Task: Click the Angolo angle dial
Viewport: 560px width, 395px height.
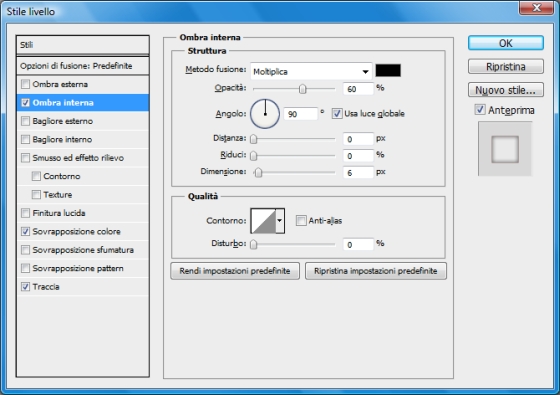Action: pos(265,114)
